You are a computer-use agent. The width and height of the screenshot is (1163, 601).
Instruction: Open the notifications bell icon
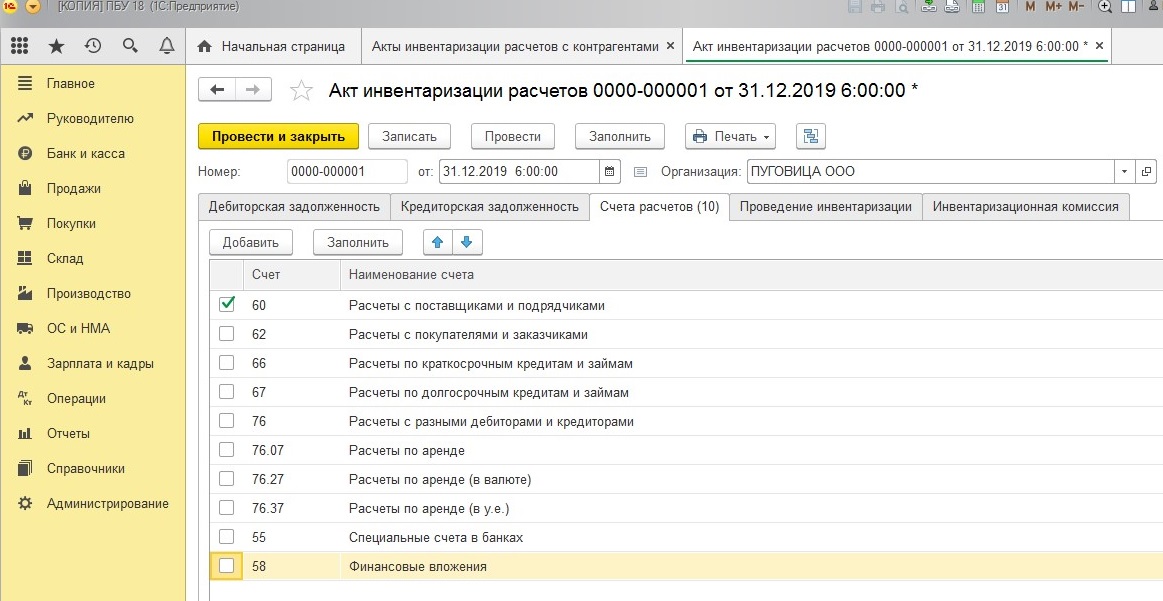167,45
